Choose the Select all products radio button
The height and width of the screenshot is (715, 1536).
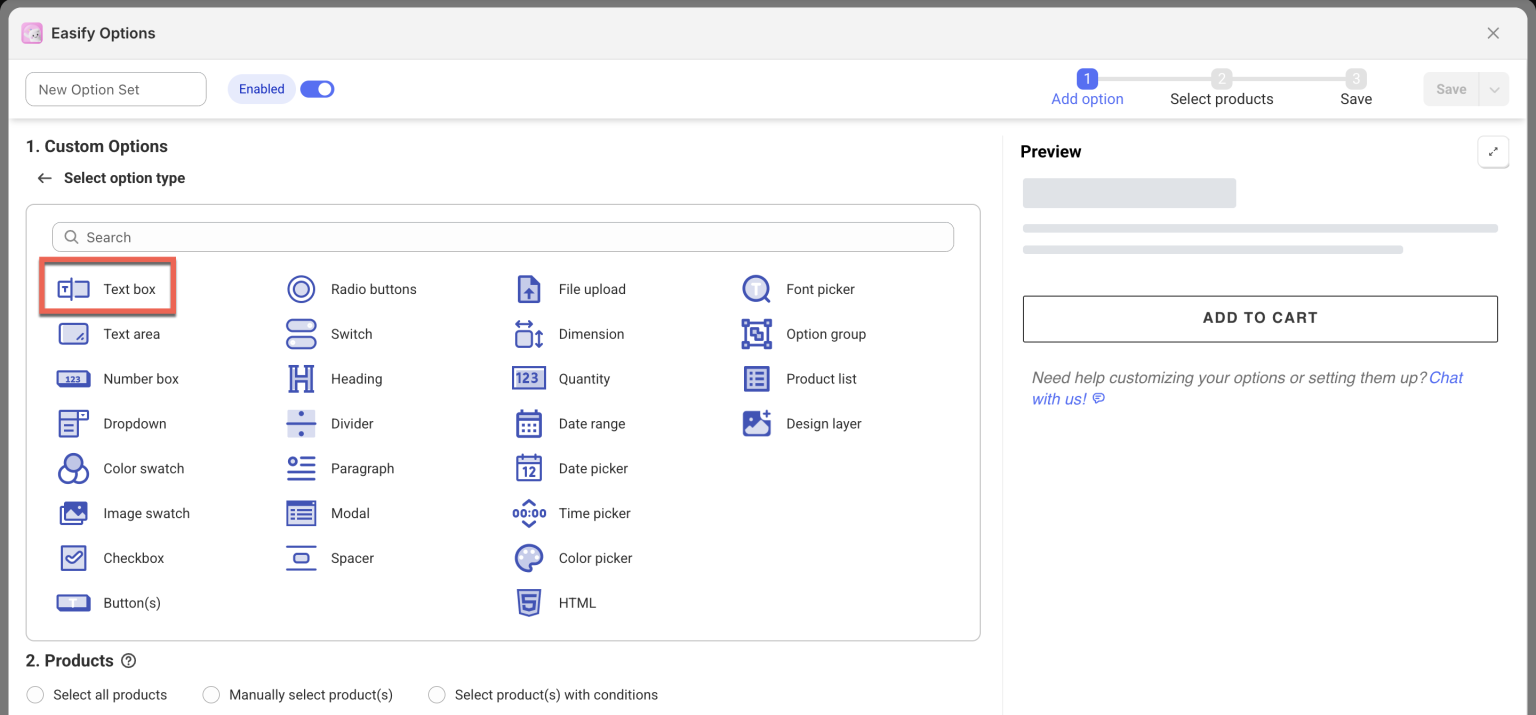[x=36, y=695]
